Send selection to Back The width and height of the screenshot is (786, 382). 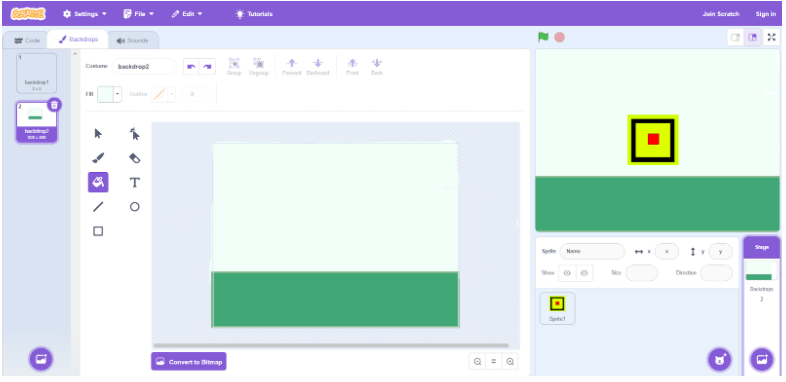tap(377, 67)
